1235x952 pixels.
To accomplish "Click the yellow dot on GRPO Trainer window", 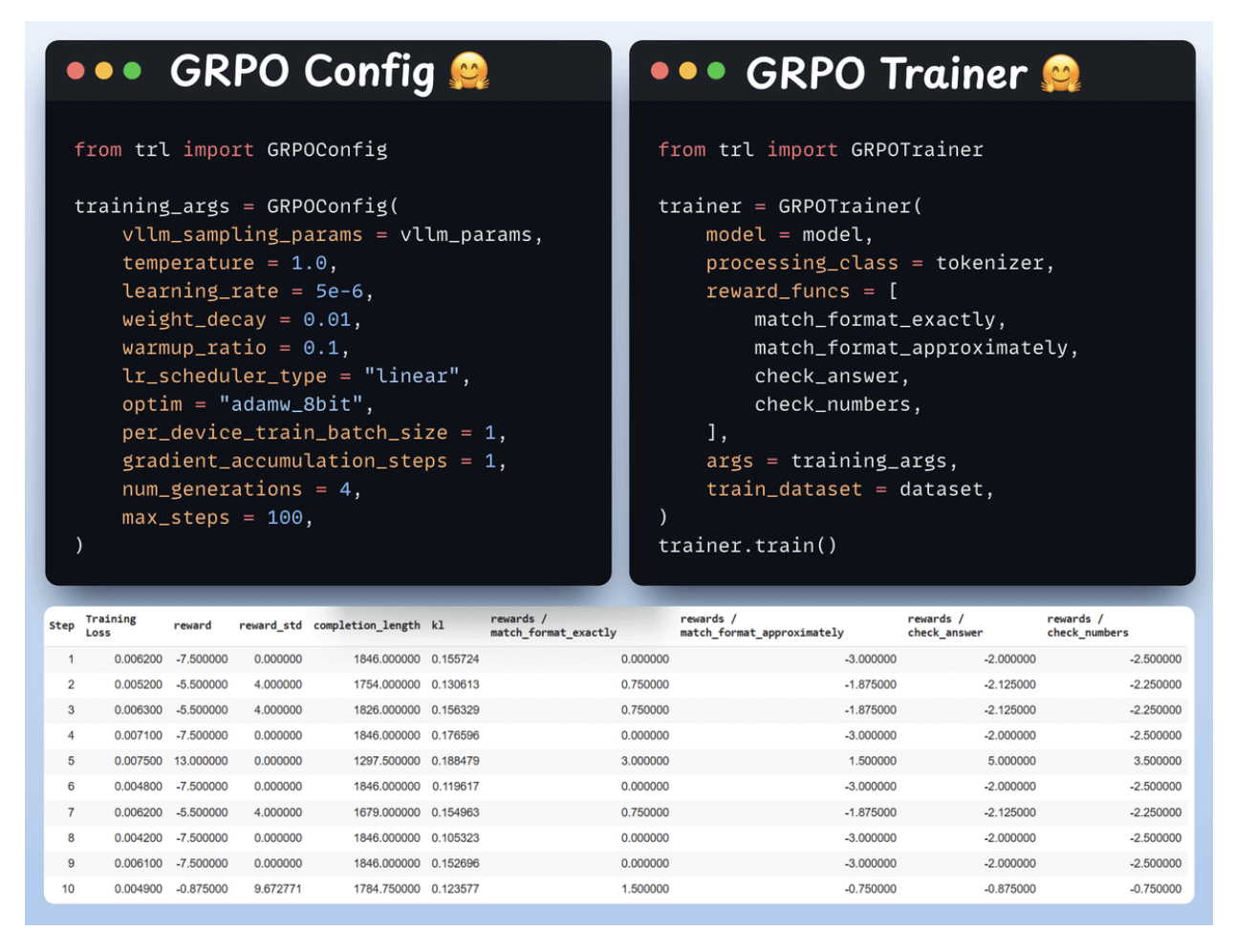I will tap(687, 71).
